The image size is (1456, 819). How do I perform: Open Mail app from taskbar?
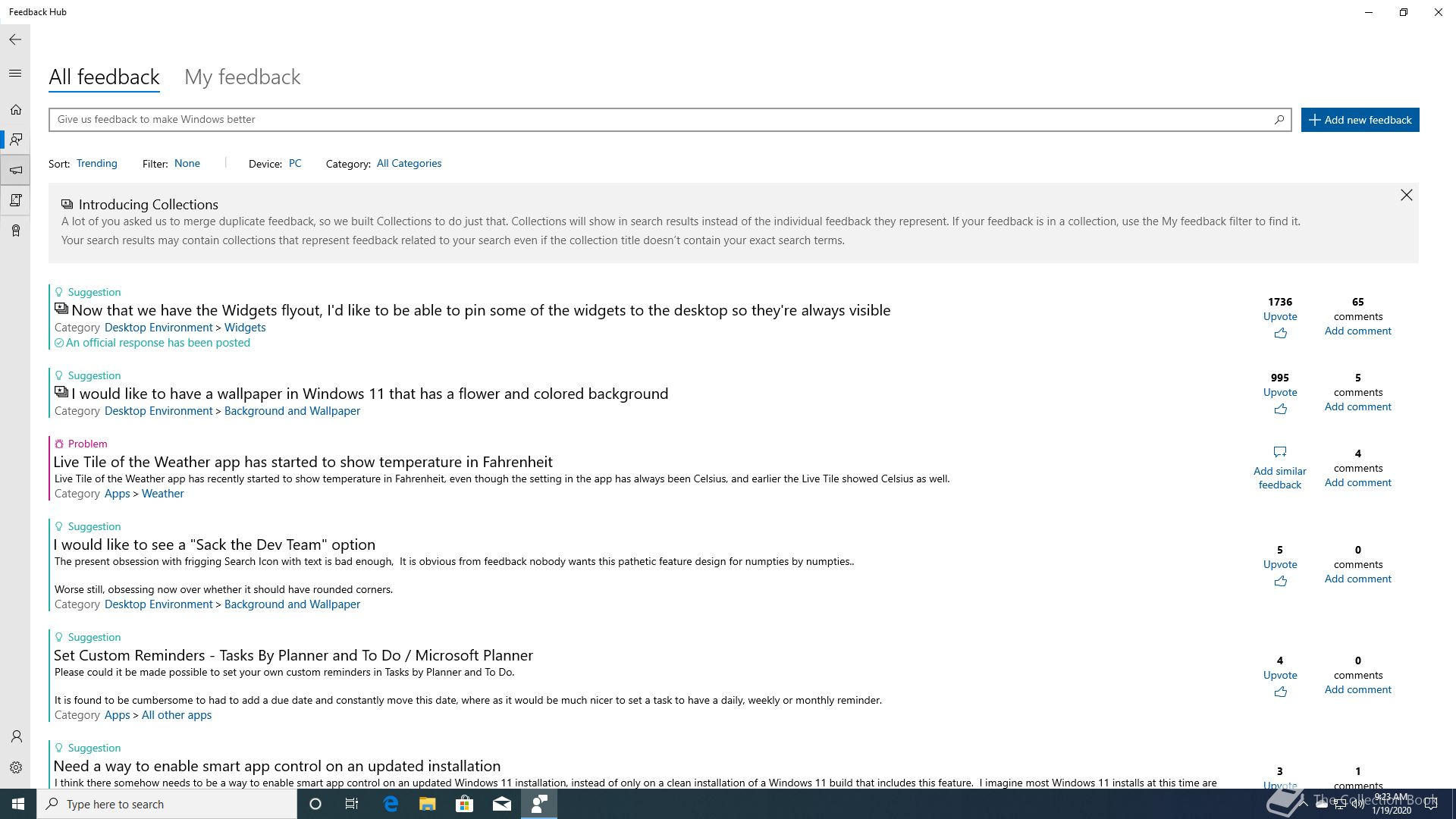tap(501, 804)
